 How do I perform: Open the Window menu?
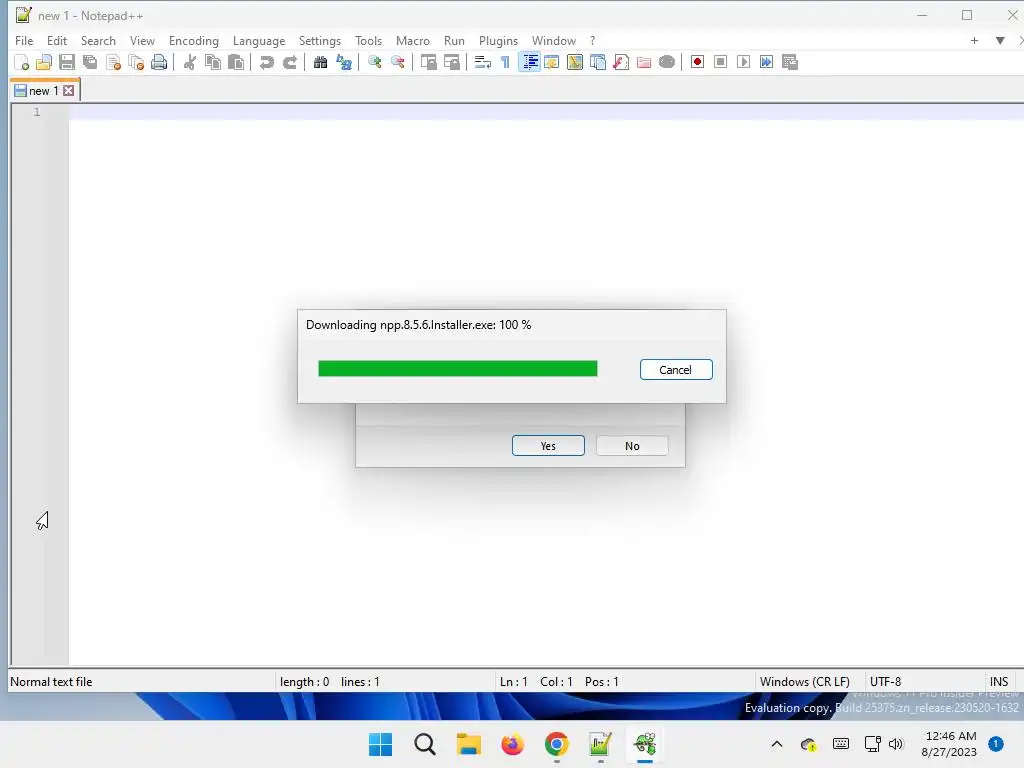tap(554, 40)
